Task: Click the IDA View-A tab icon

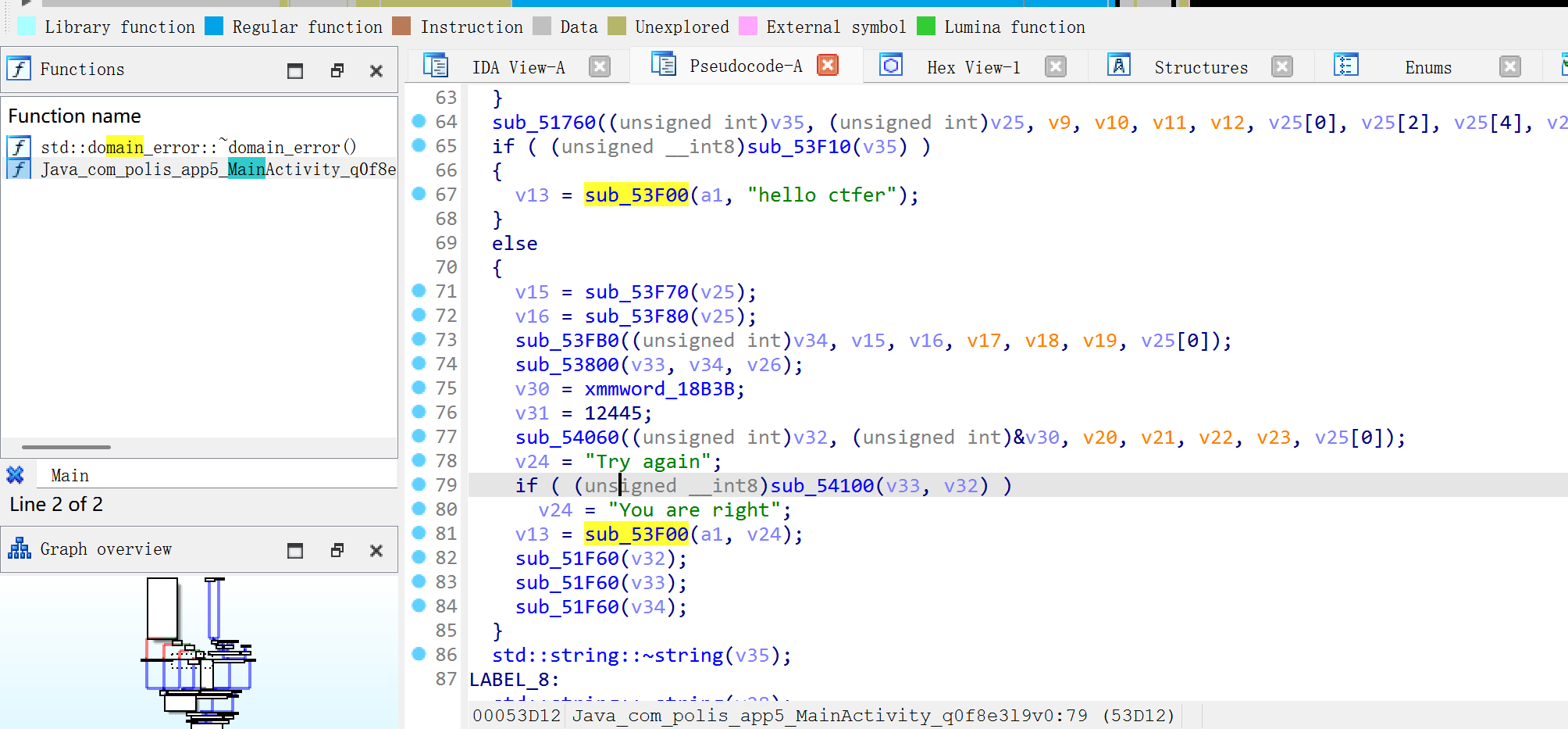Action: coord(435,66)
